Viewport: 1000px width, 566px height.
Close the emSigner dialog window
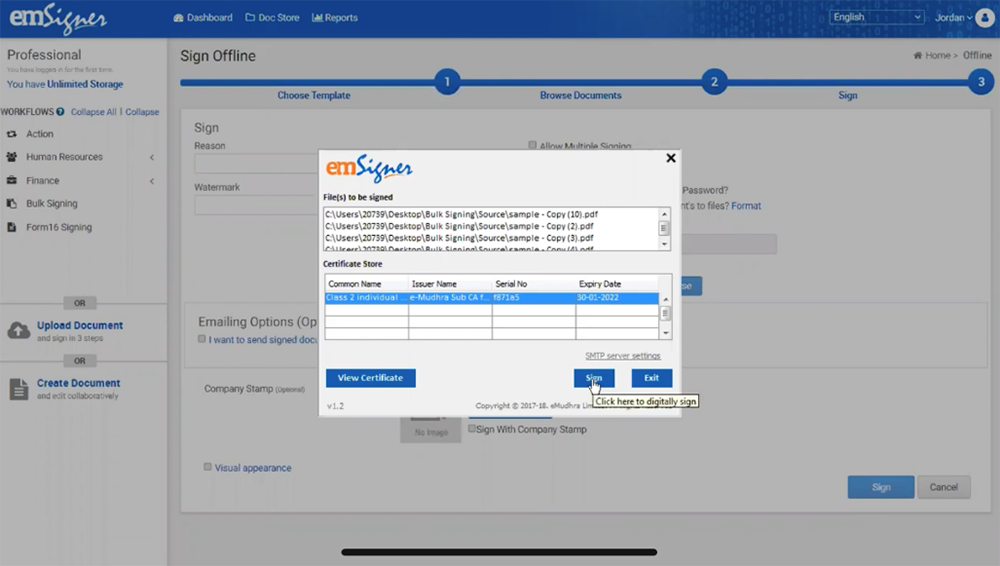(x=671, y=158)
